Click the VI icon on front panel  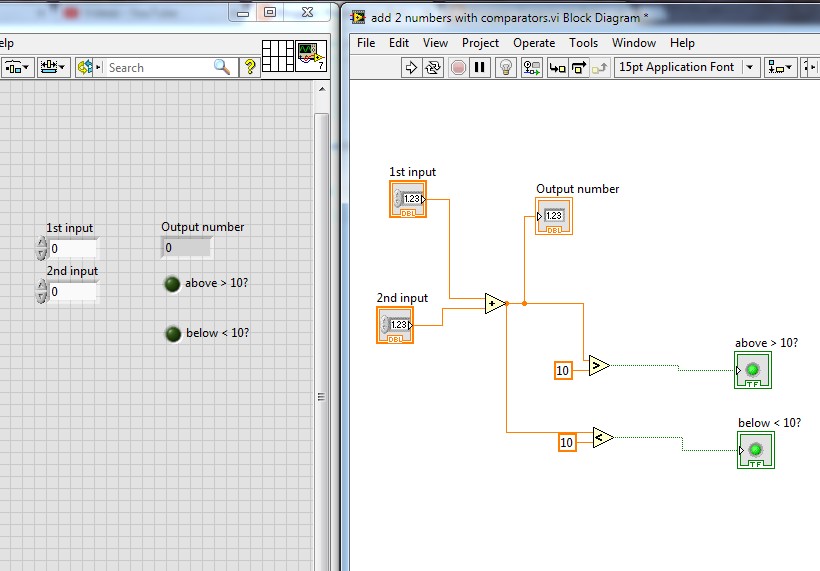(311, 56)
